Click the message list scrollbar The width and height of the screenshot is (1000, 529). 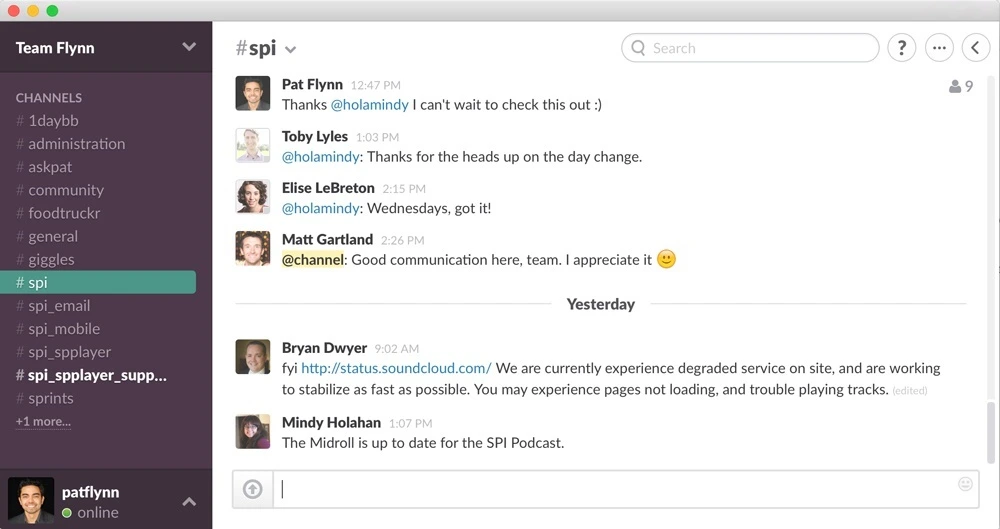tap(991, 430)
